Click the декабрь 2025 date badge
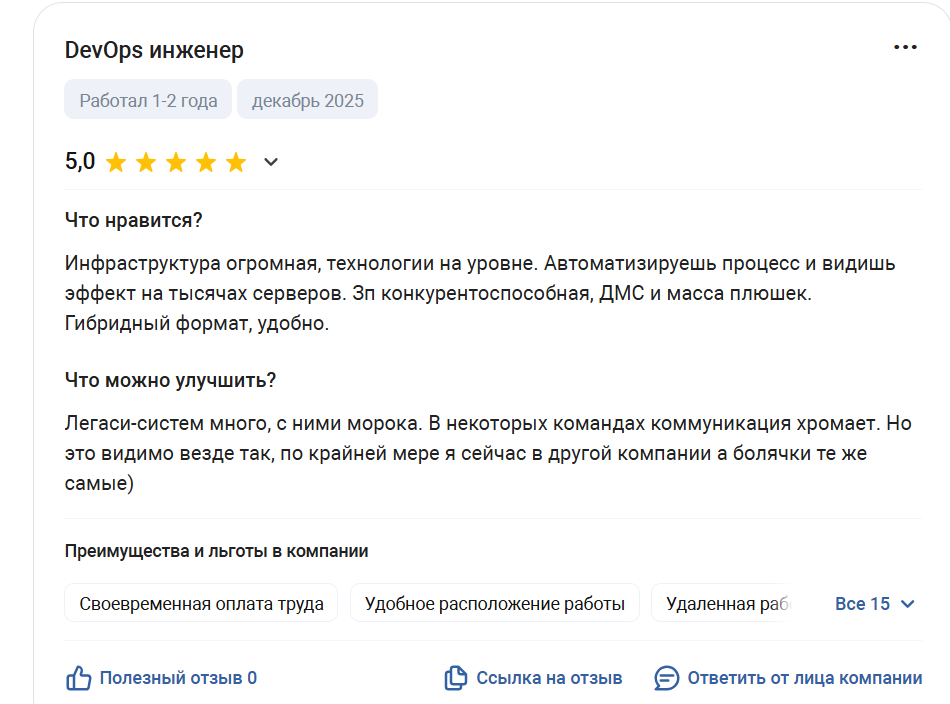 pos(307,101)
